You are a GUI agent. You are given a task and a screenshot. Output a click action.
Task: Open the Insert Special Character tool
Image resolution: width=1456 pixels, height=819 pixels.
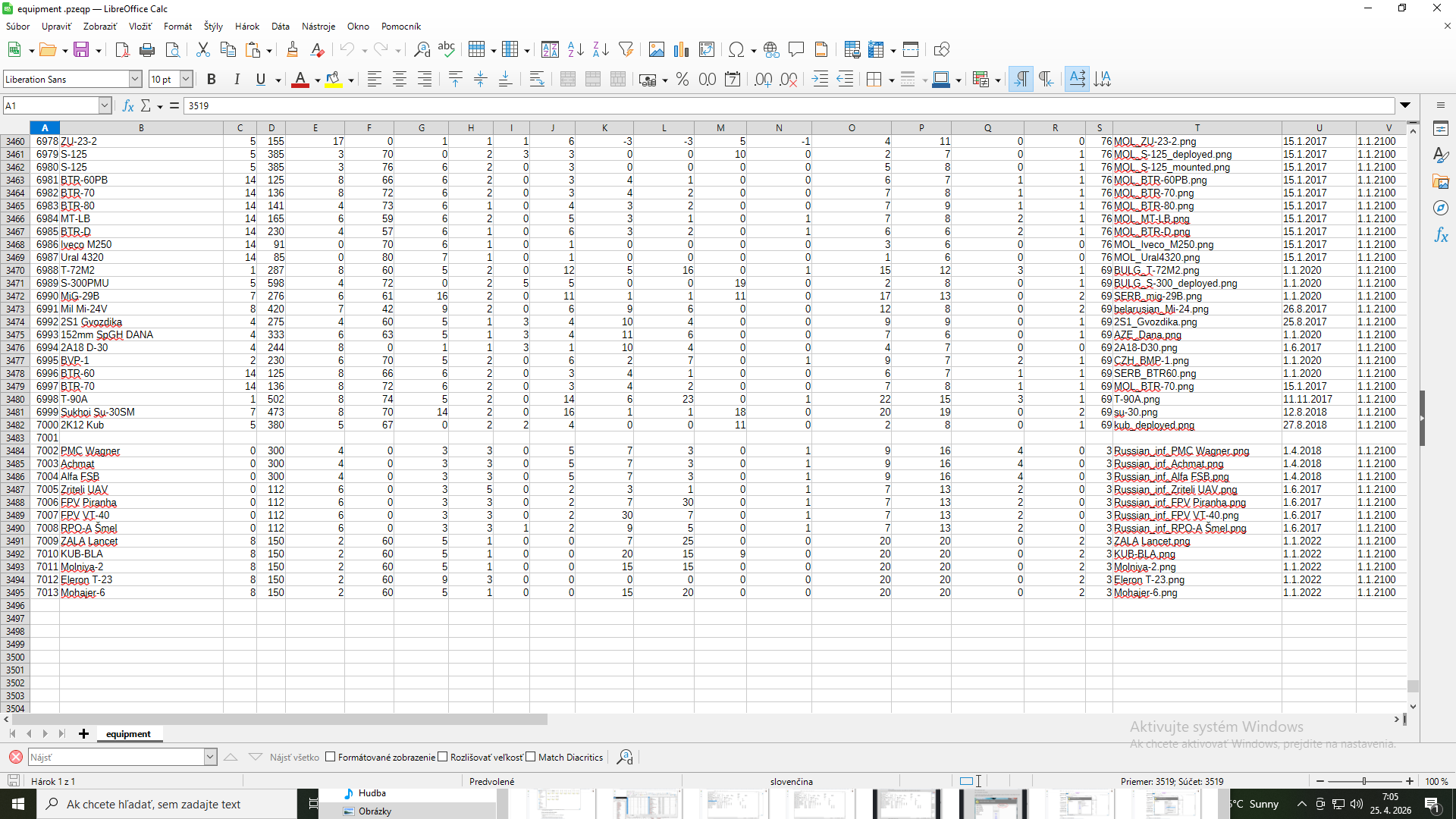coord(735,50)
